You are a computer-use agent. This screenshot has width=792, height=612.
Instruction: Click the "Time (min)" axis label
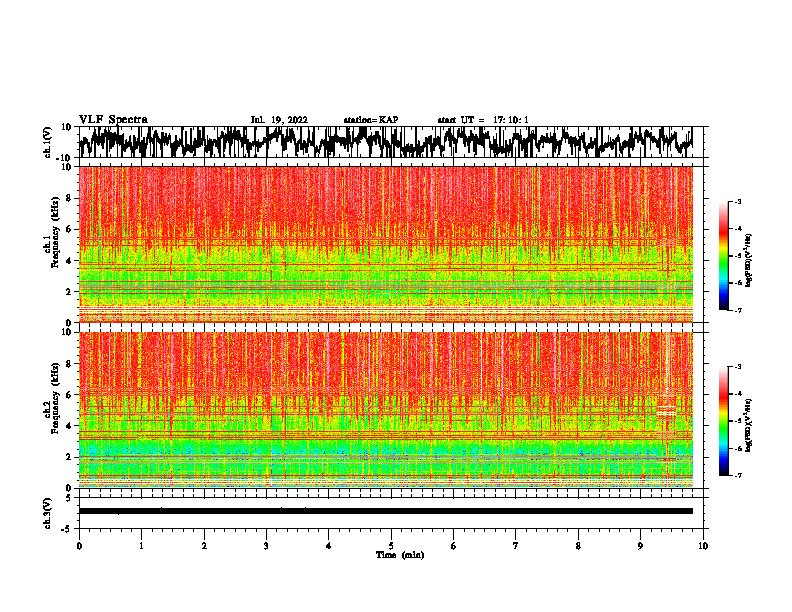pyautogui.click(x=400, y=555)
